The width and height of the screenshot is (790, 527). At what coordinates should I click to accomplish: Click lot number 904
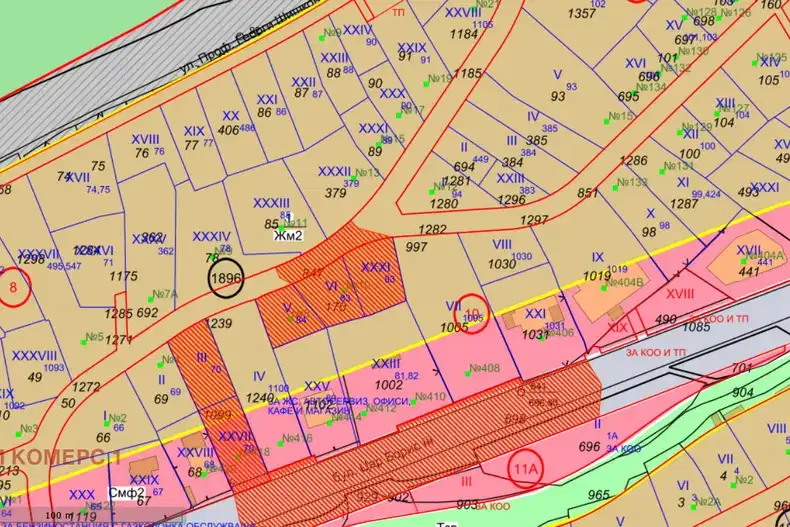coord(743,392)
